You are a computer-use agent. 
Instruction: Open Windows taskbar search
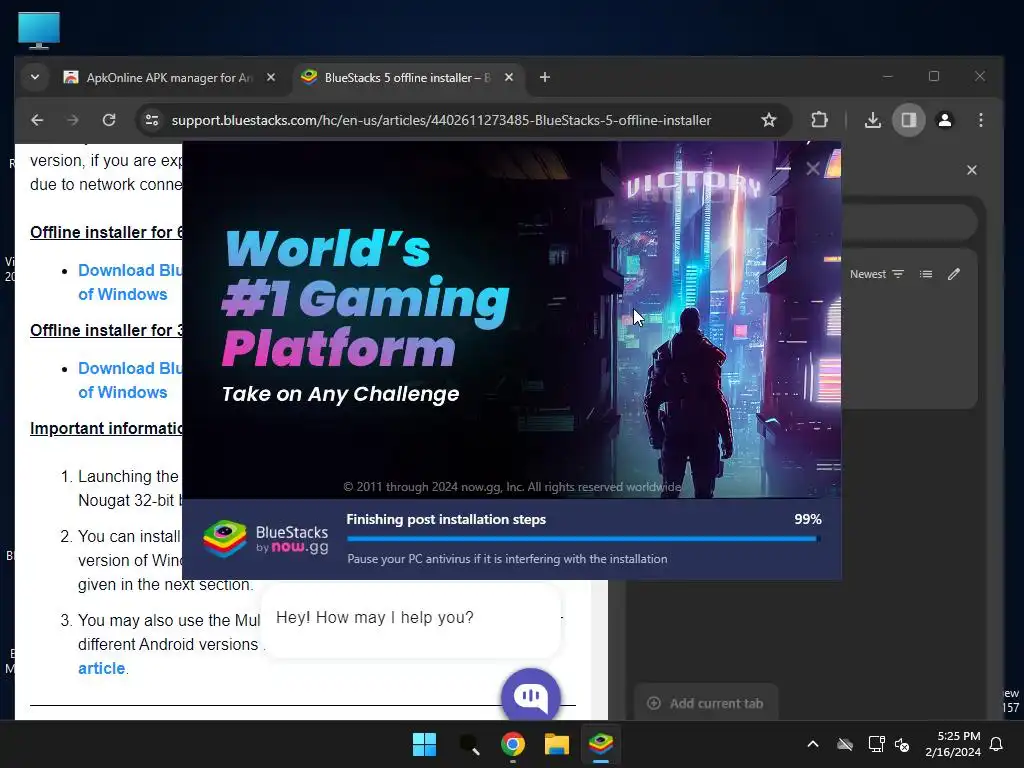point(469,744)
